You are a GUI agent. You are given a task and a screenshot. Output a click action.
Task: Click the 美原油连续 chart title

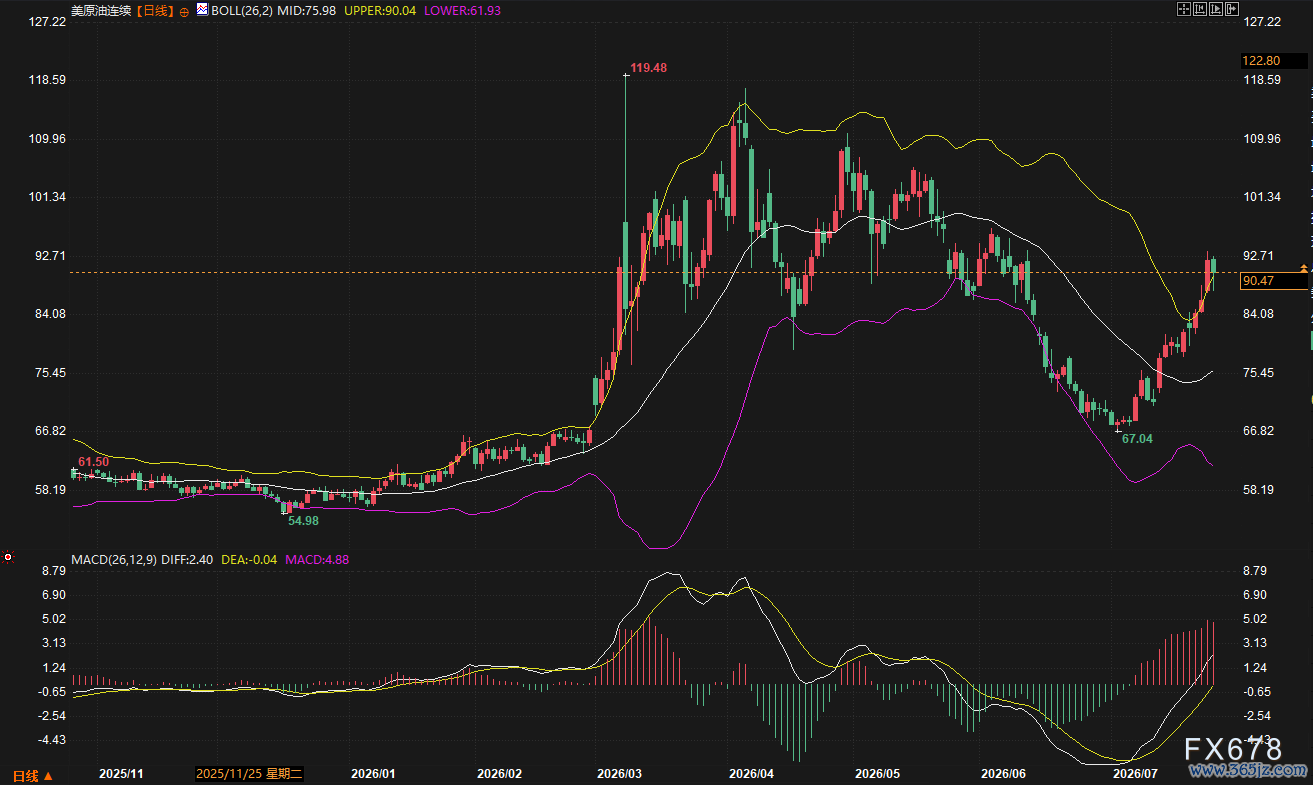[x=102, y=11]
